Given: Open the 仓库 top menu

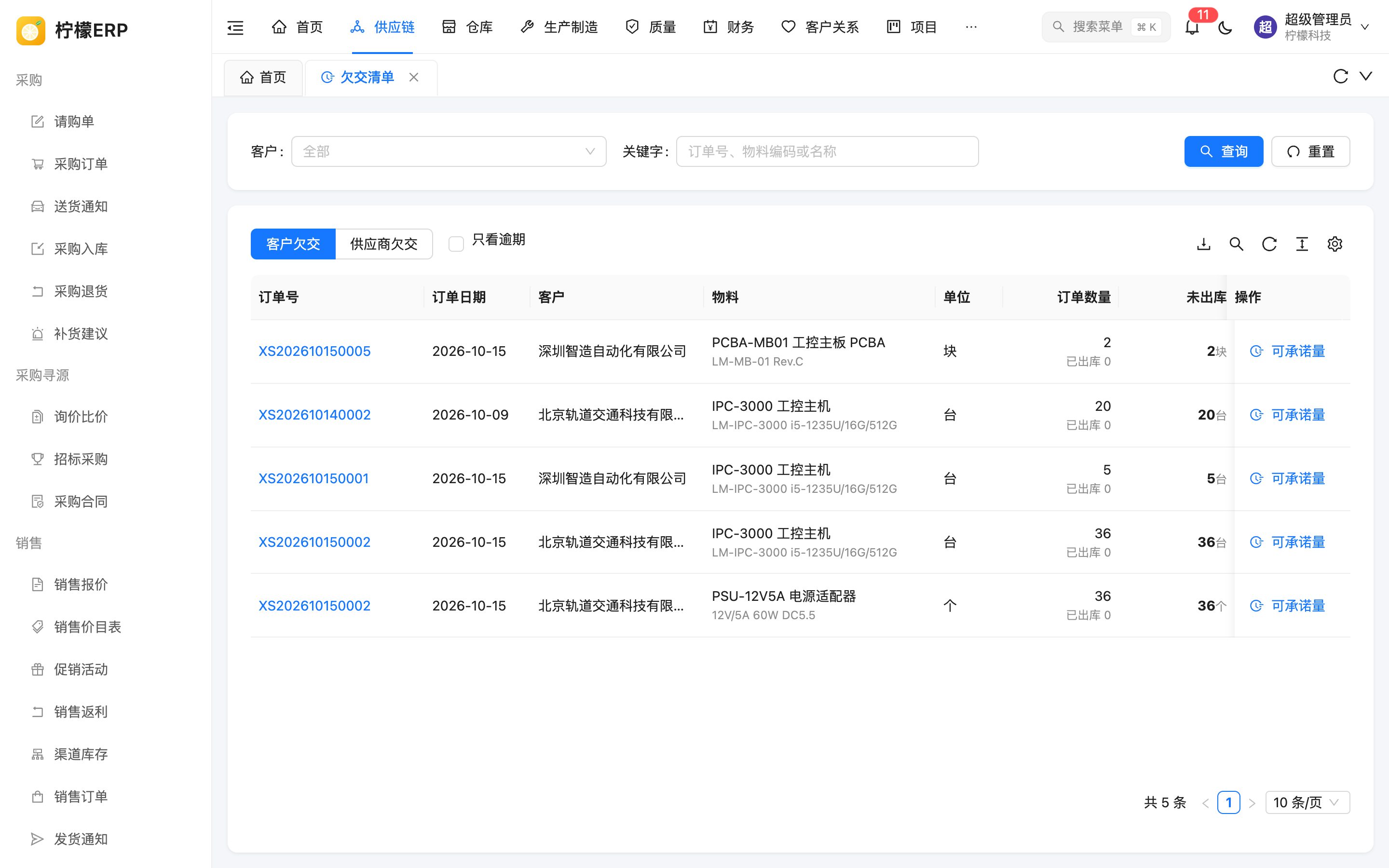Looking at the screenshot, I should (x=468, y=27).
